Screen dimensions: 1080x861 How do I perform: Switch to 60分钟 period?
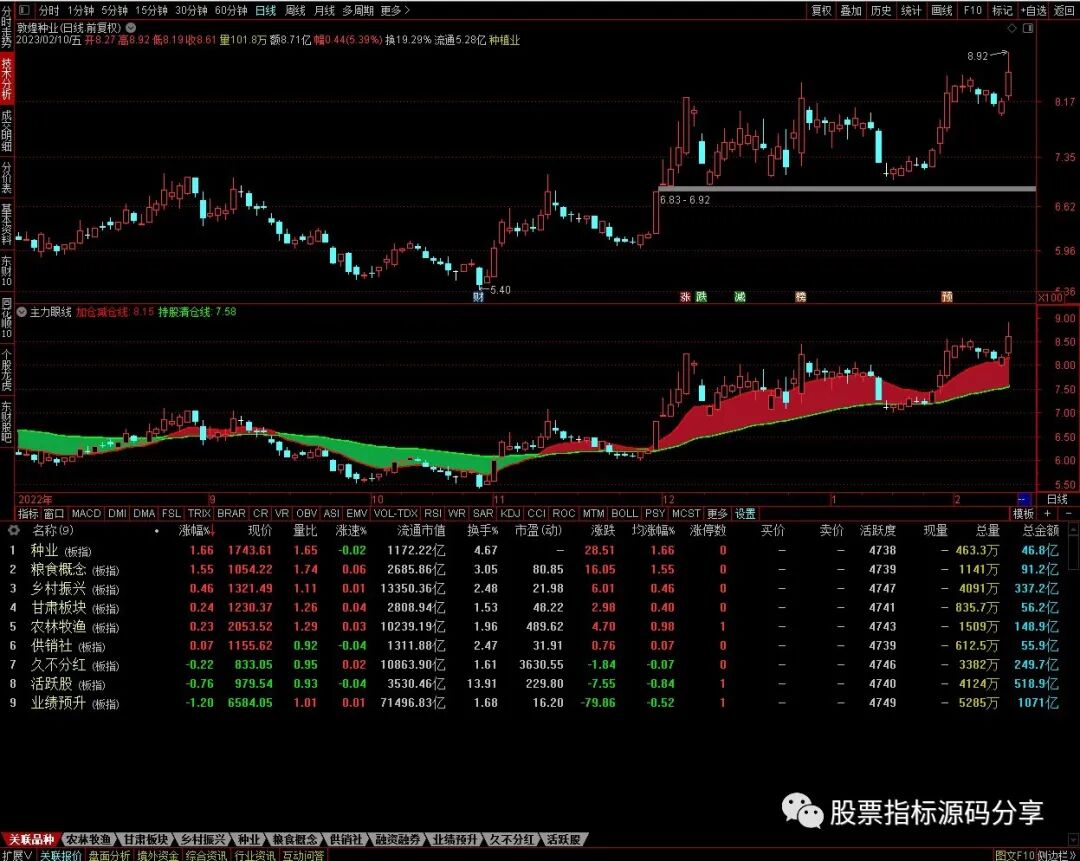[x=231, y=10]
